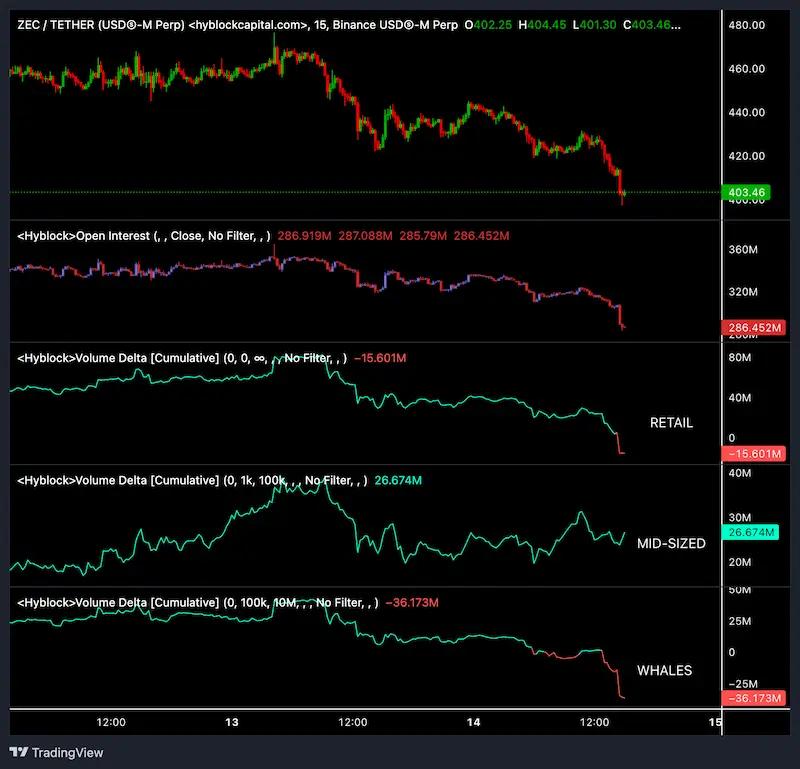Select date 14 on the time axis
This screenshot has width=800, height=769.
474,722
